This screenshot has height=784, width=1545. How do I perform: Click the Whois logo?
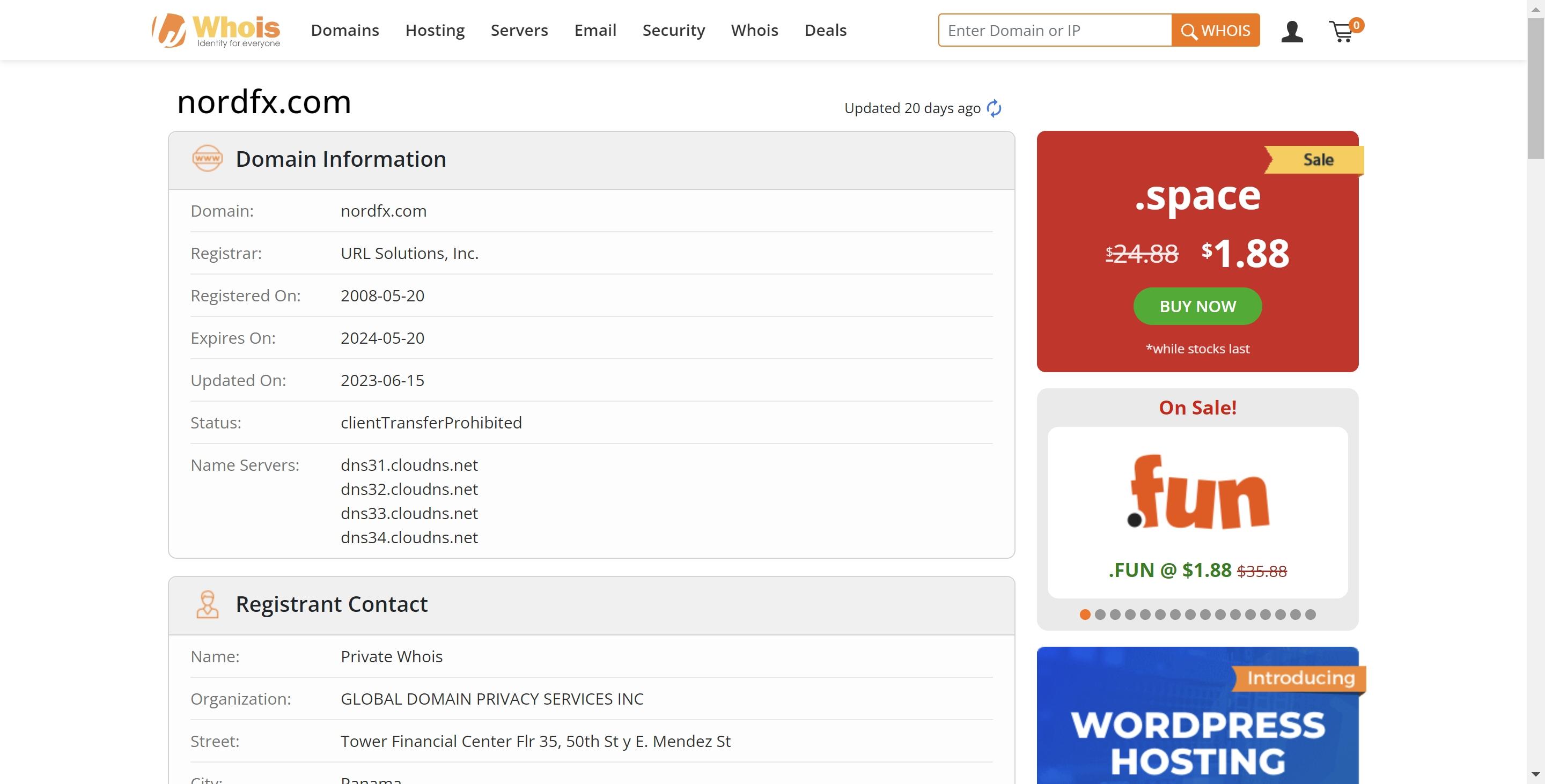tap(216, 30)
